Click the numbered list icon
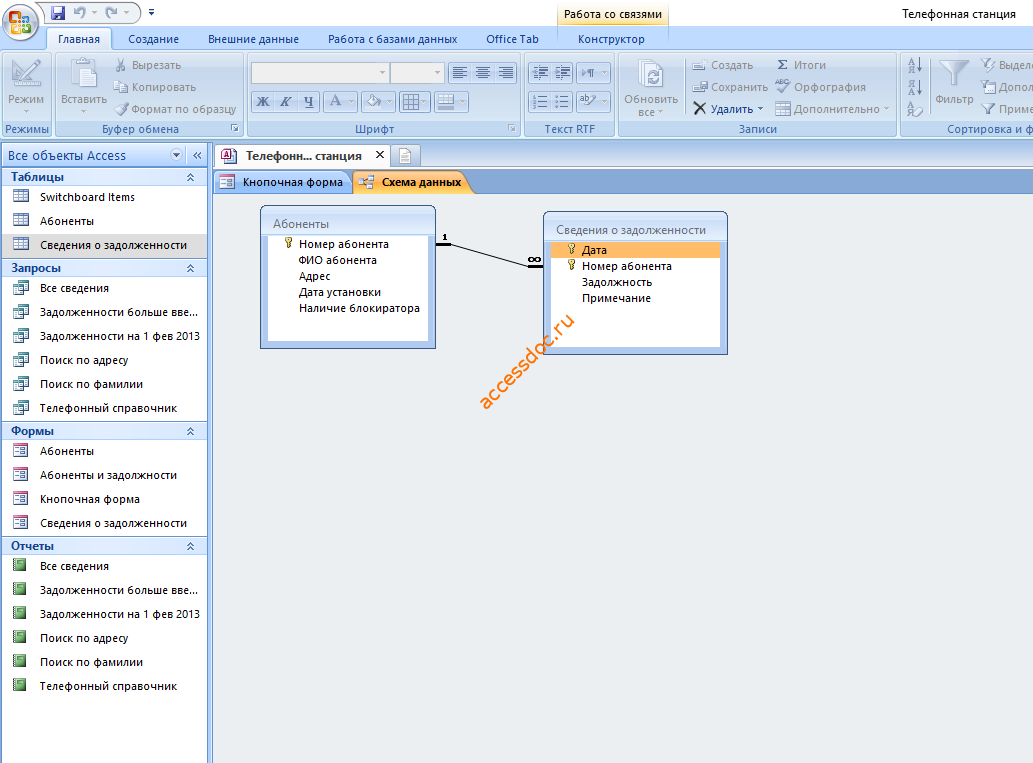 pyautogui.click(x=540, y=101)
